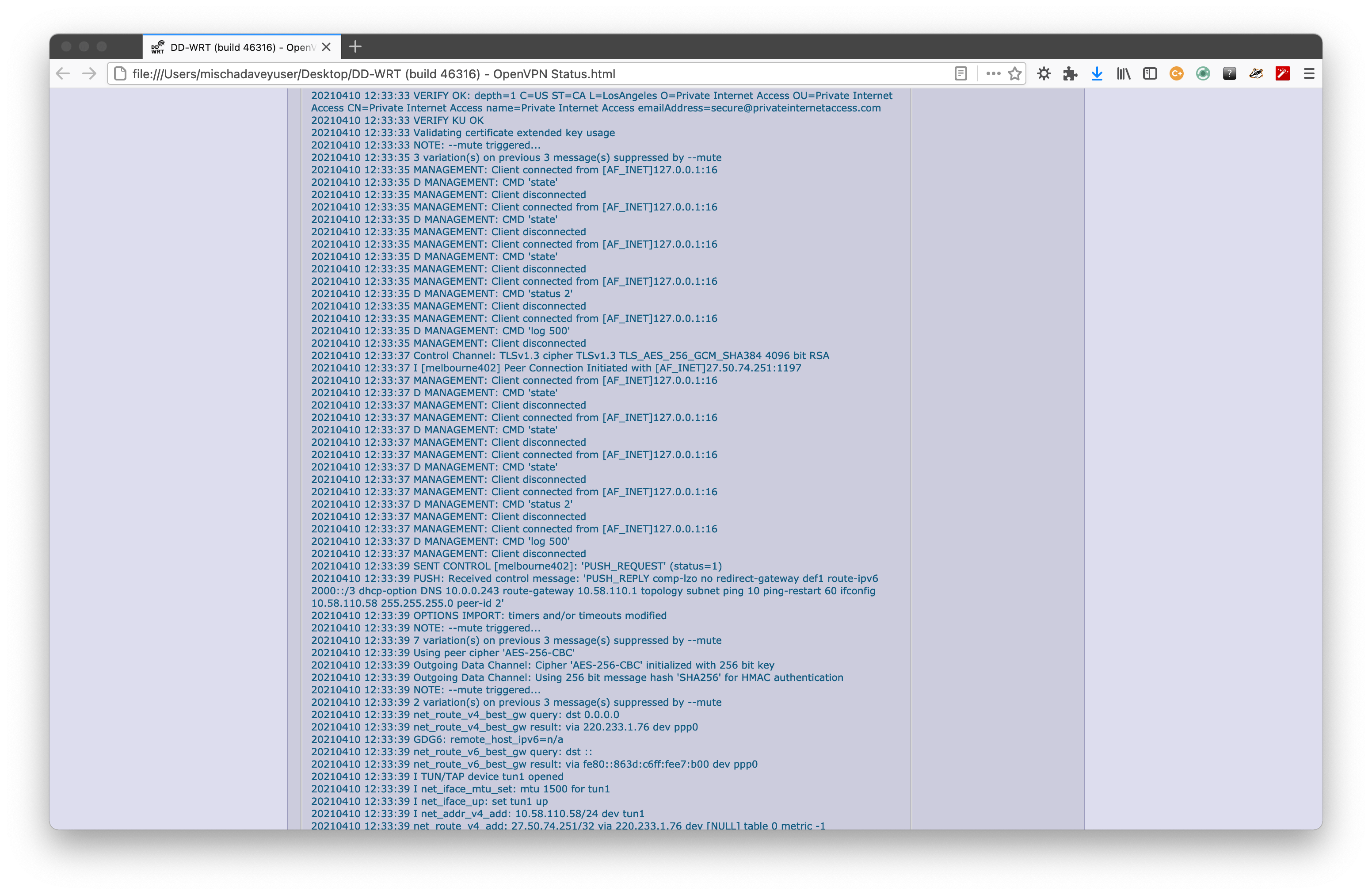
Task: Open the page actions ellipsis menu
Action: 993,74
